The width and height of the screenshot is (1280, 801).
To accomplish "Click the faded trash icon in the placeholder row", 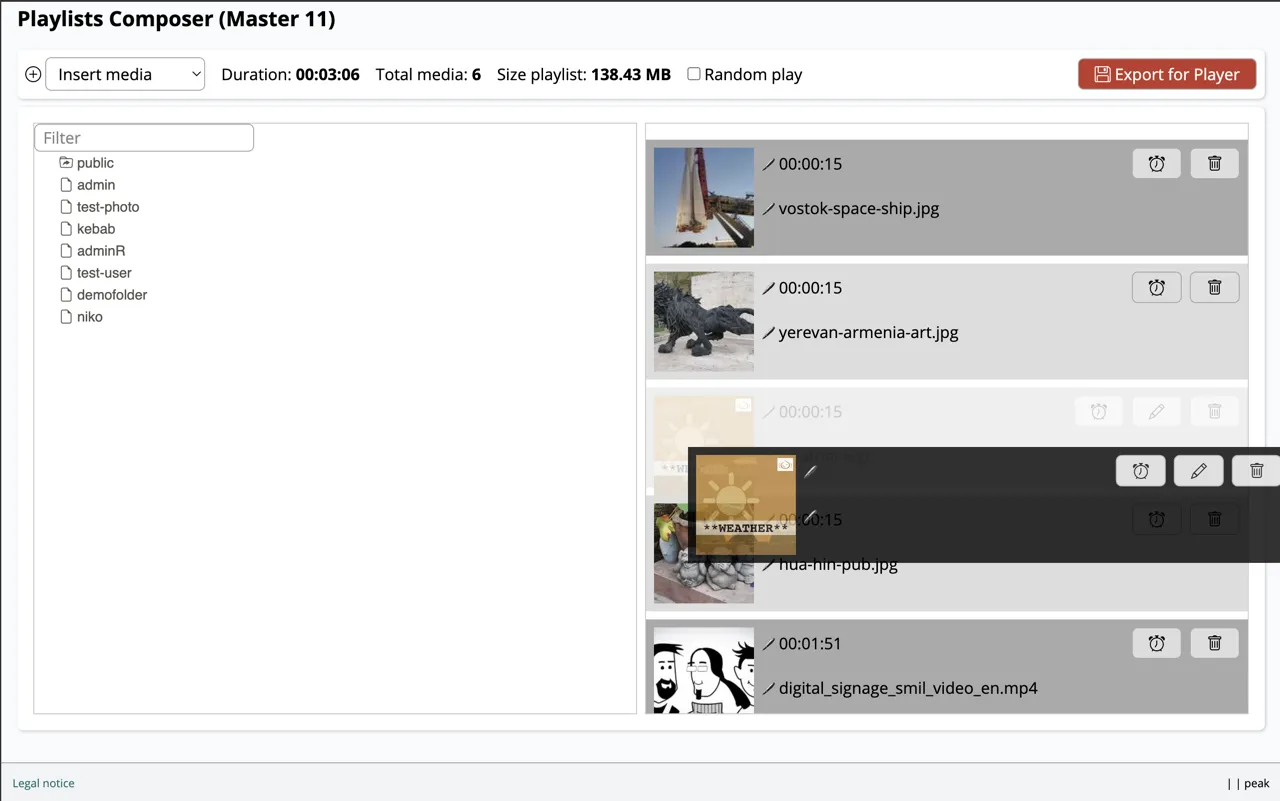I will click(1215, 412).
